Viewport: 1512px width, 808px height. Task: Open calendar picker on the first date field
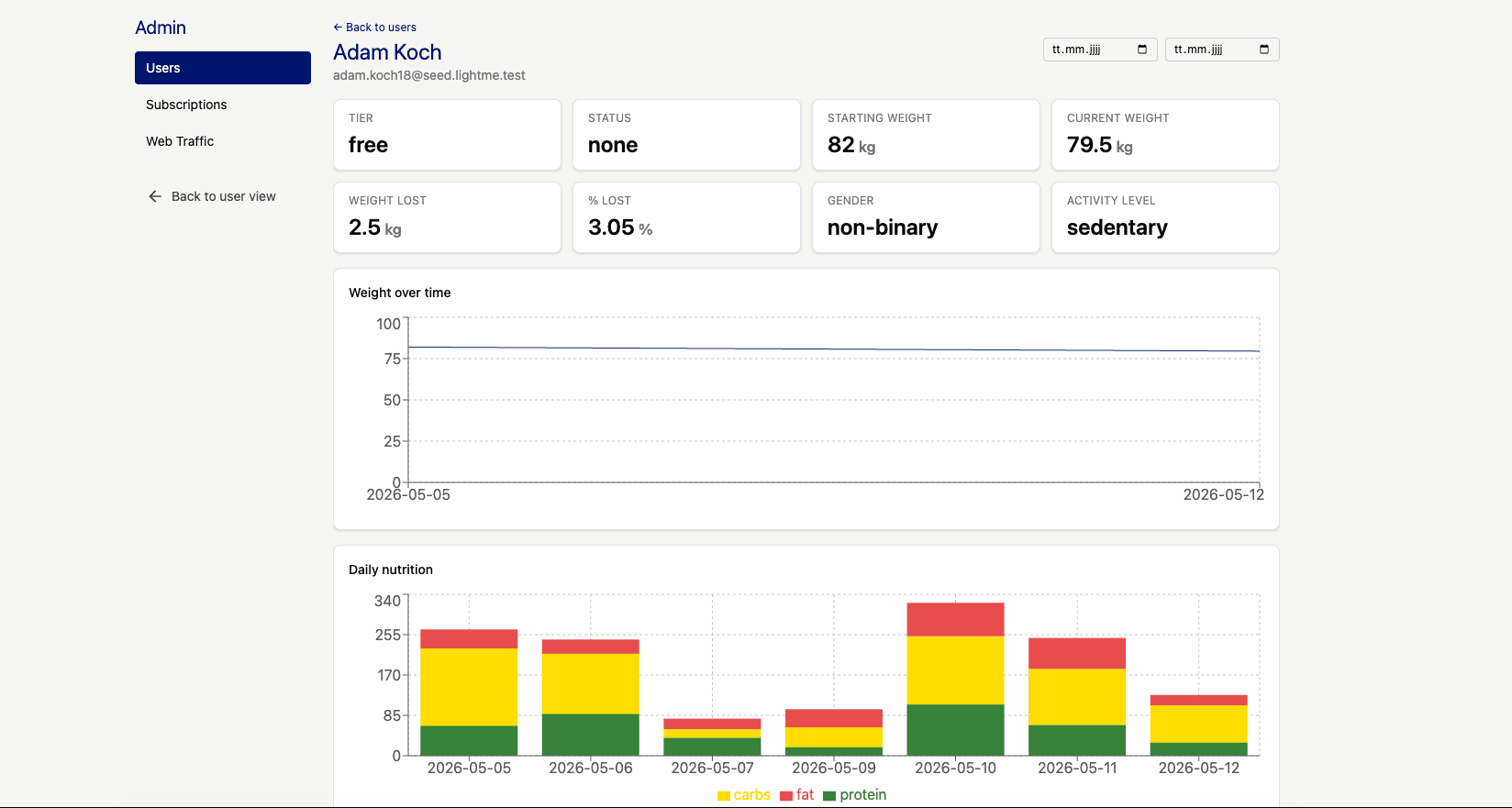1142,50
